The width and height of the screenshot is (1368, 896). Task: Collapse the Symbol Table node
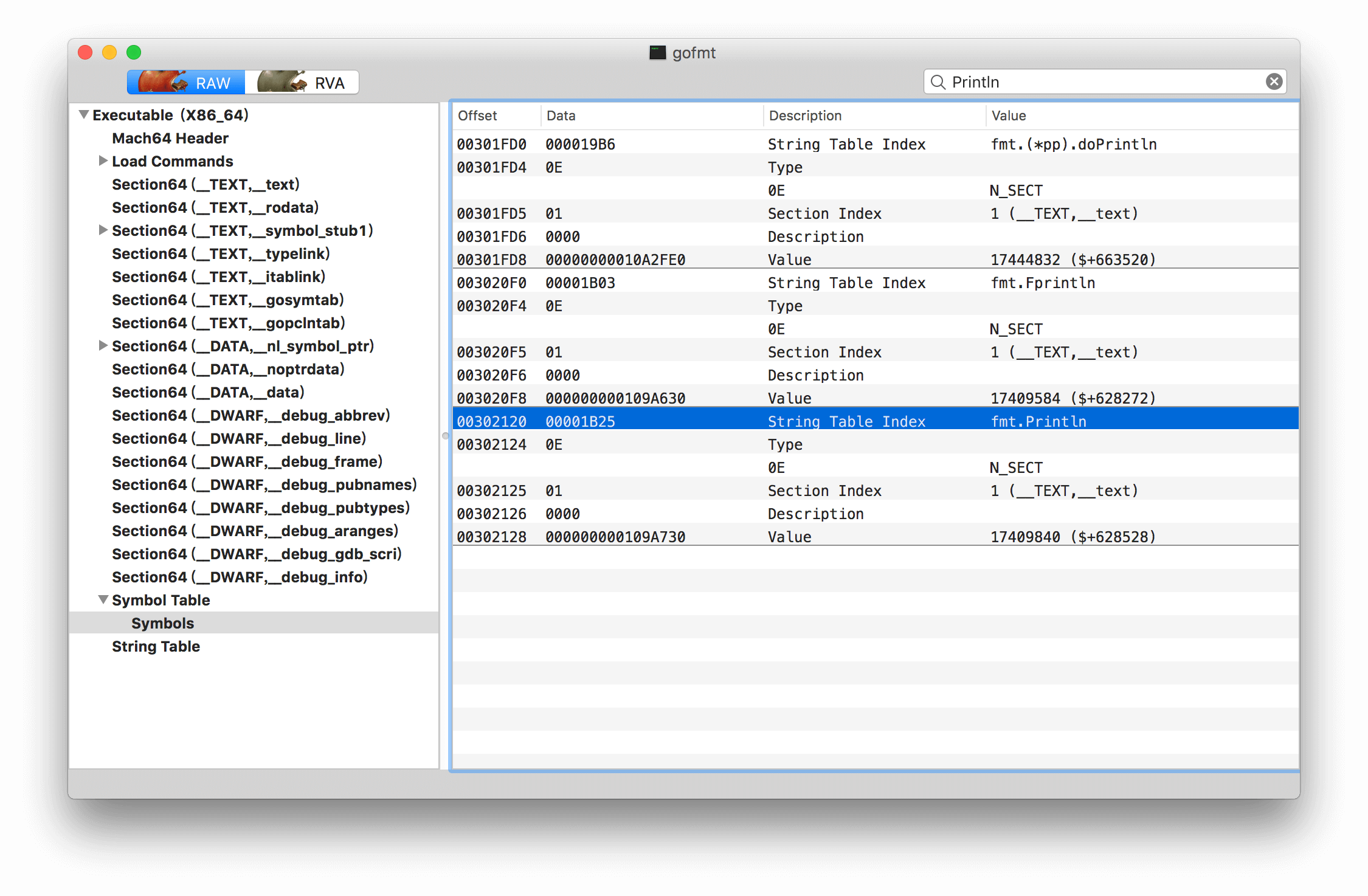(x=103, y=600)
